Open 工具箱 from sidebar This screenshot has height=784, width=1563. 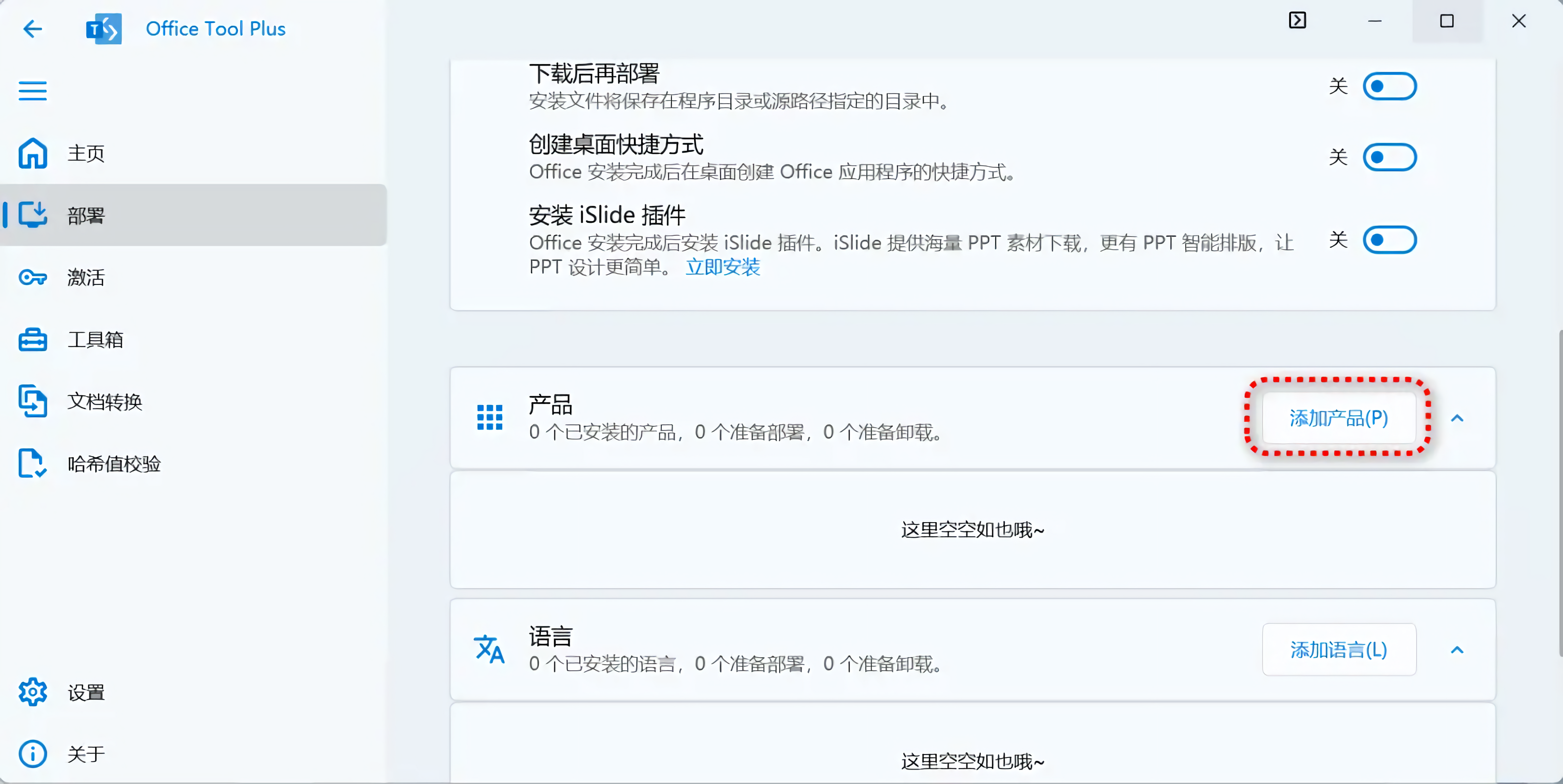(x=95, y=339)
